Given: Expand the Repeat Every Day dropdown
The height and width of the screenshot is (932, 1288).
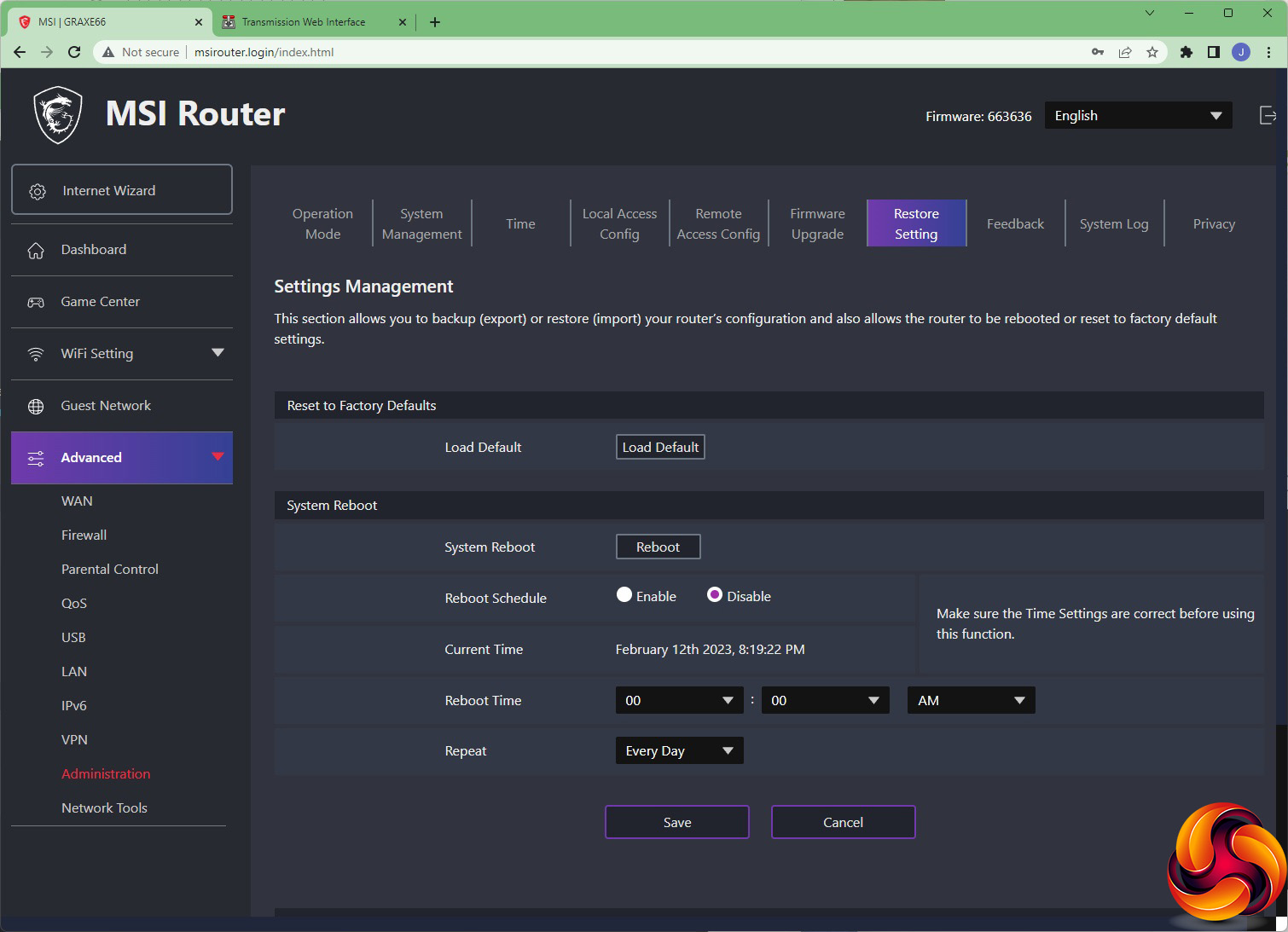Looking at the screenshot, I should point(679,750).
